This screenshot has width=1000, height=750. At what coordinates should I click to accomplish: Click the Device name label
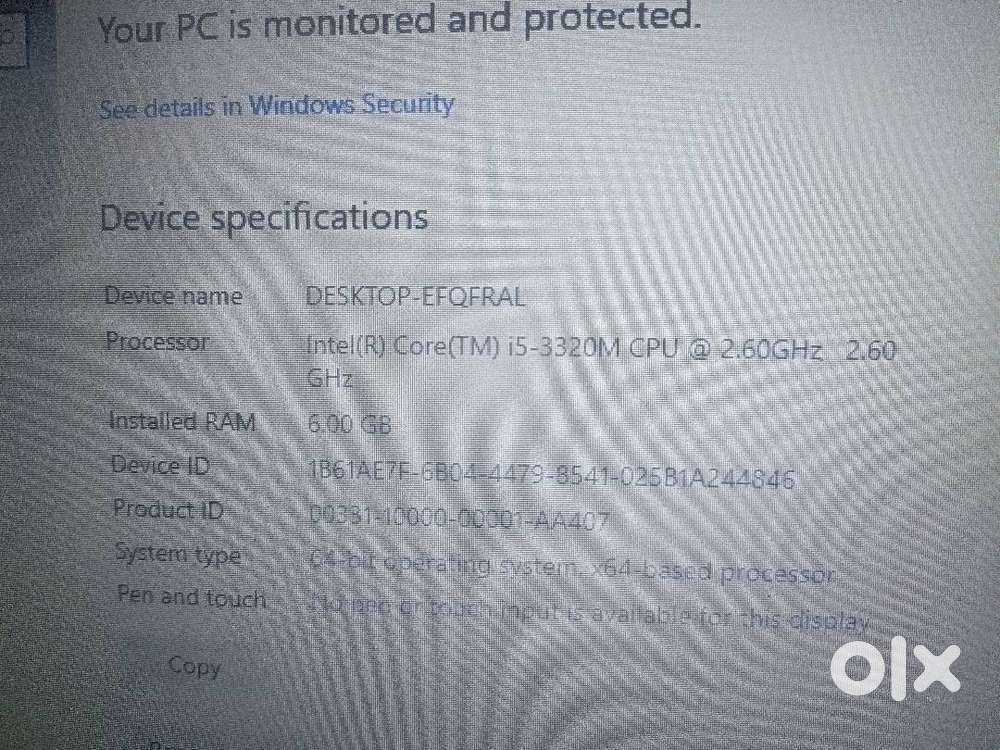[173, 295]
